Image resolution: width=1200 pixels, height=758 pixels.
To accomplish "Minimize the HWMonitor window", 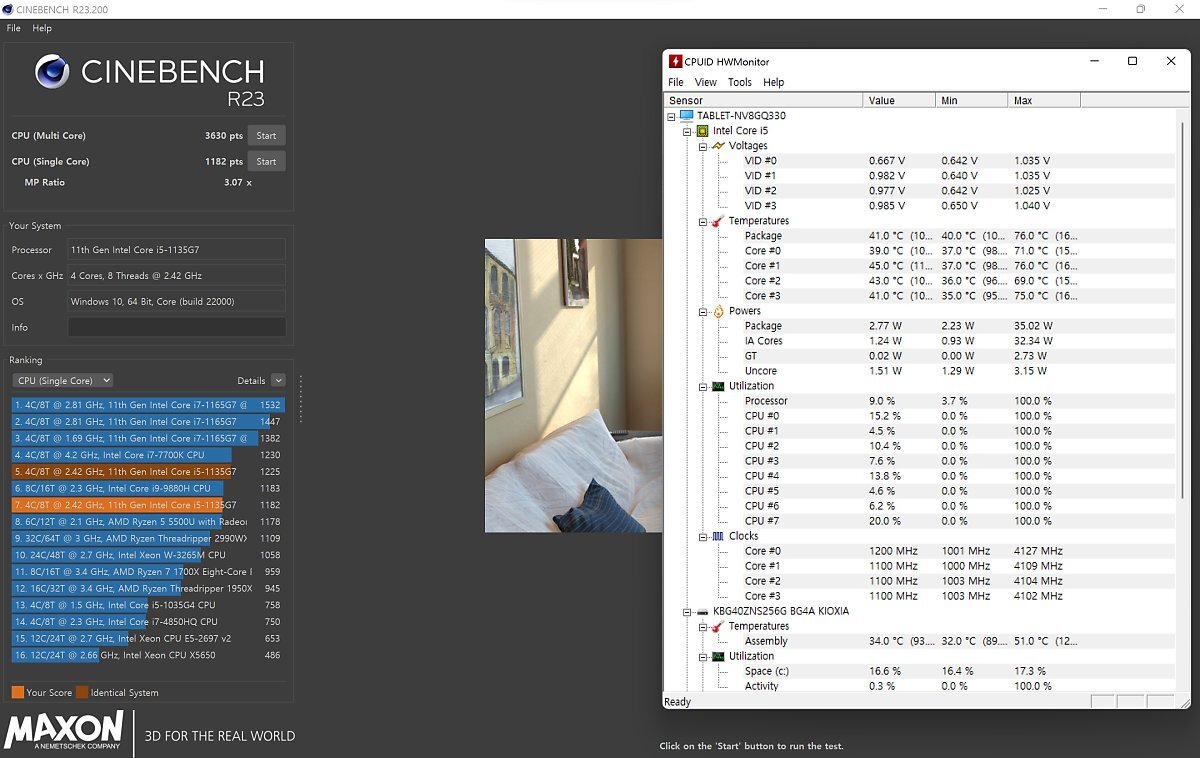I will point(1094,61).
